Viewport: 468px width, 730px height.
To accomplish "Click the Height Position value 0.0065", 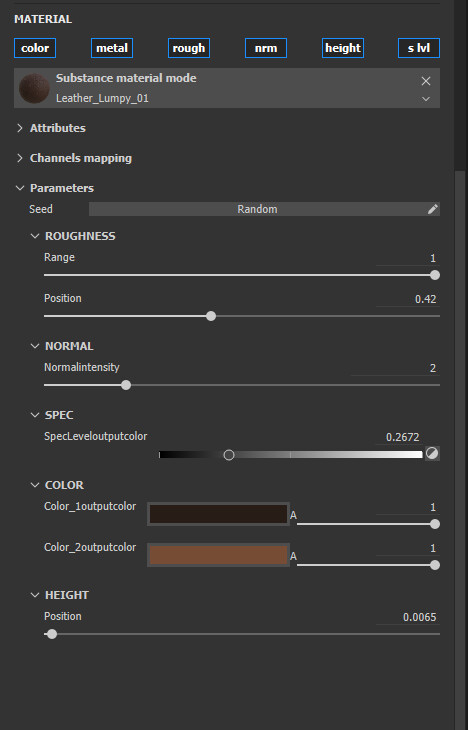I will click(x=407, y=617).
